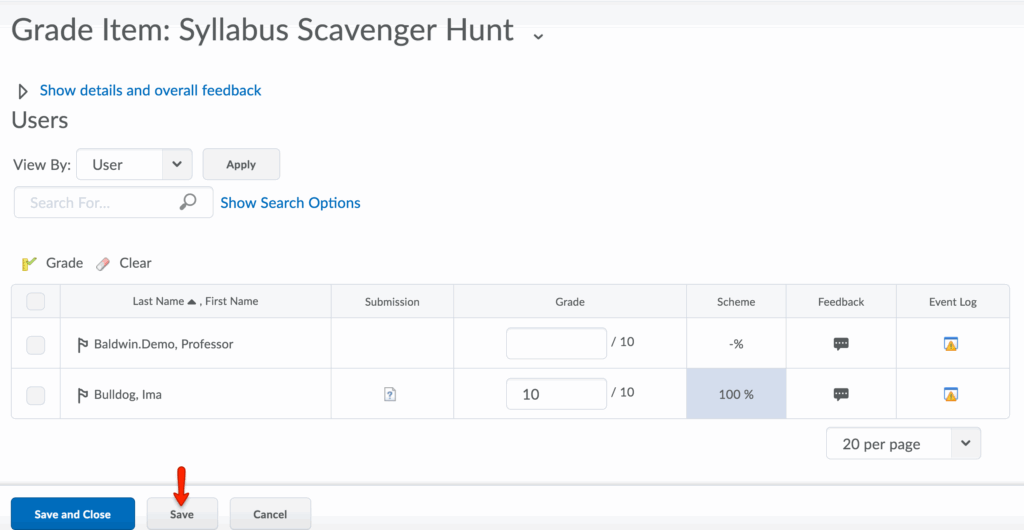
Task: Click the Save and Close button
Action: click(72, 514)
